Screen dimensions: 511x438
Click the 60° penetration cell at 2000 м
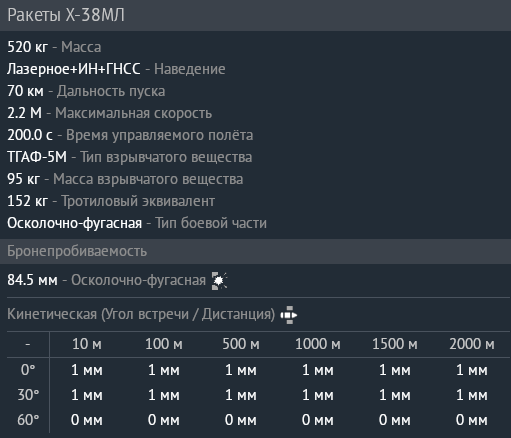click(x=472, y=420)
